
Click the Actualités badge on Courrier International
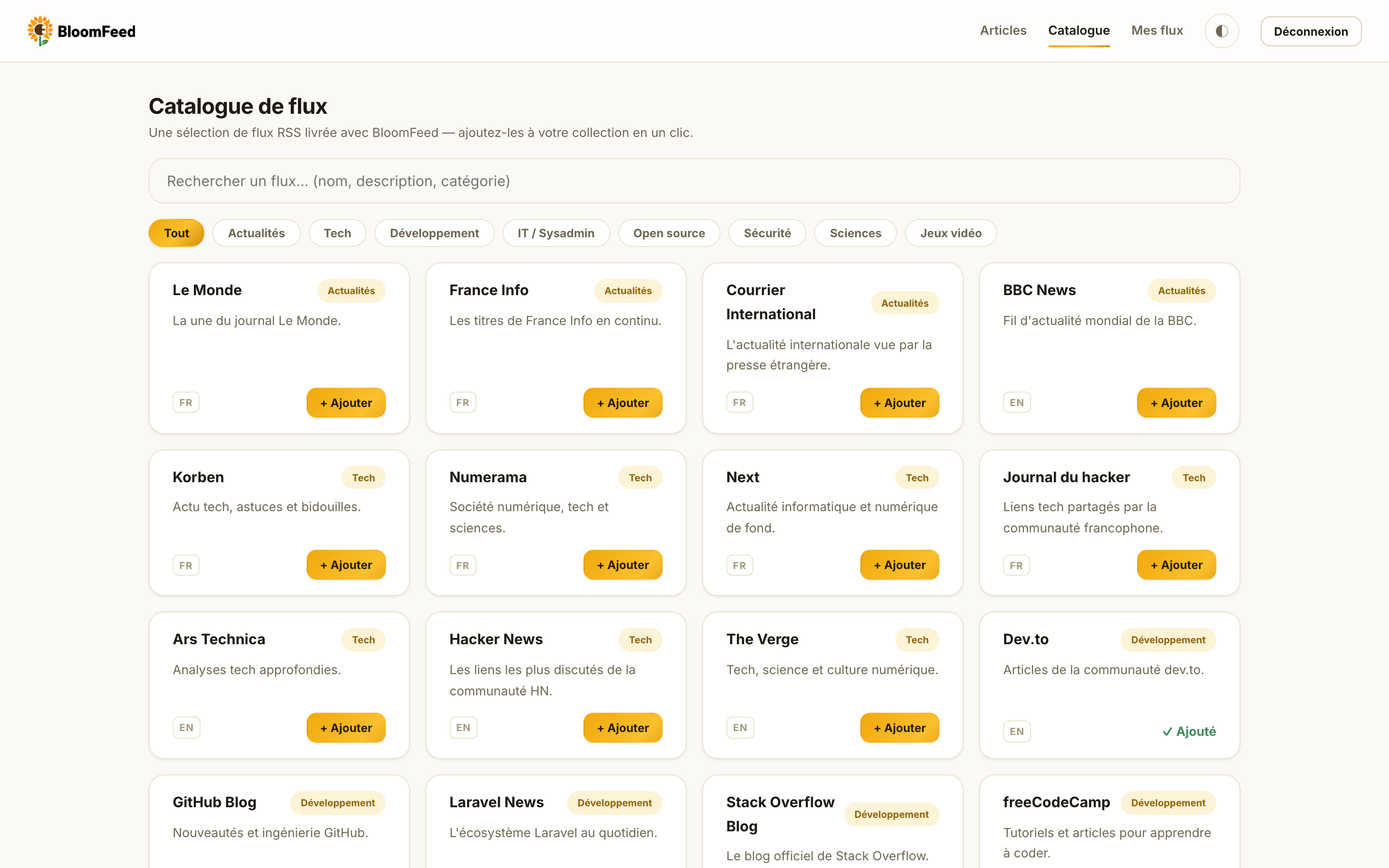pos(905,303)
